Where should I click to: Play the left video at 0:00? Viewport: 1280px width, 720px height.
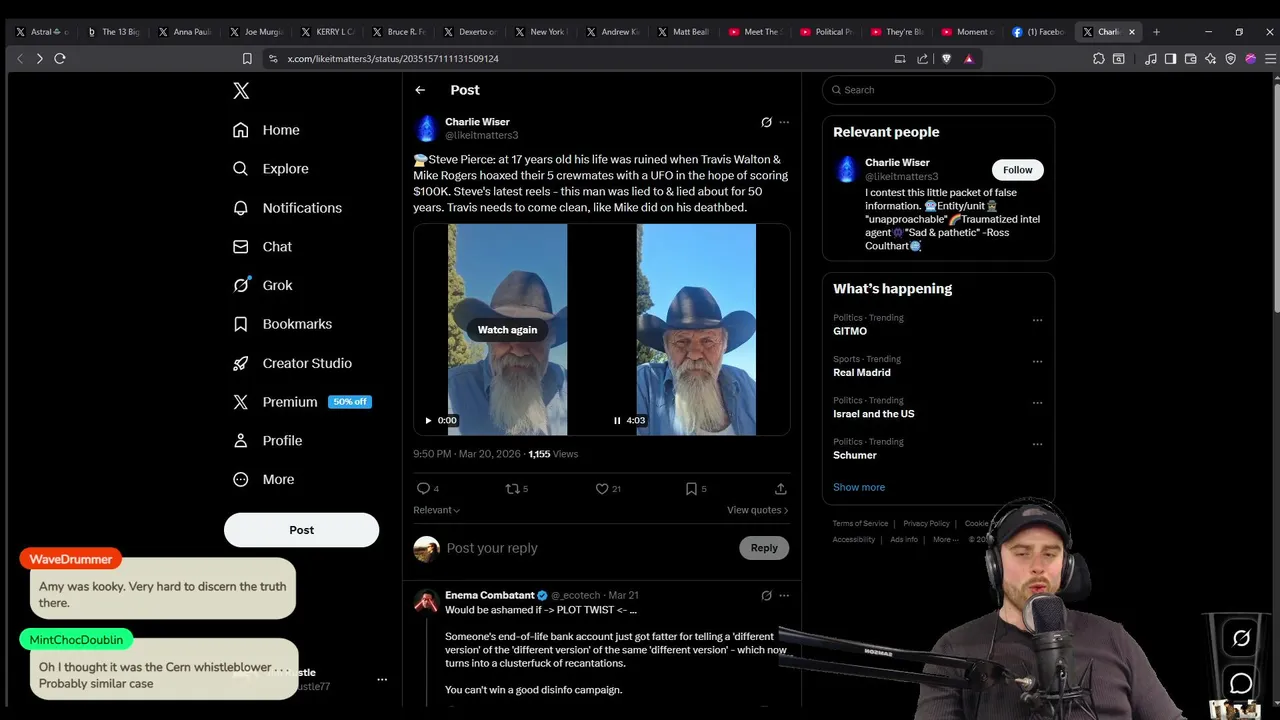point(428,421)
